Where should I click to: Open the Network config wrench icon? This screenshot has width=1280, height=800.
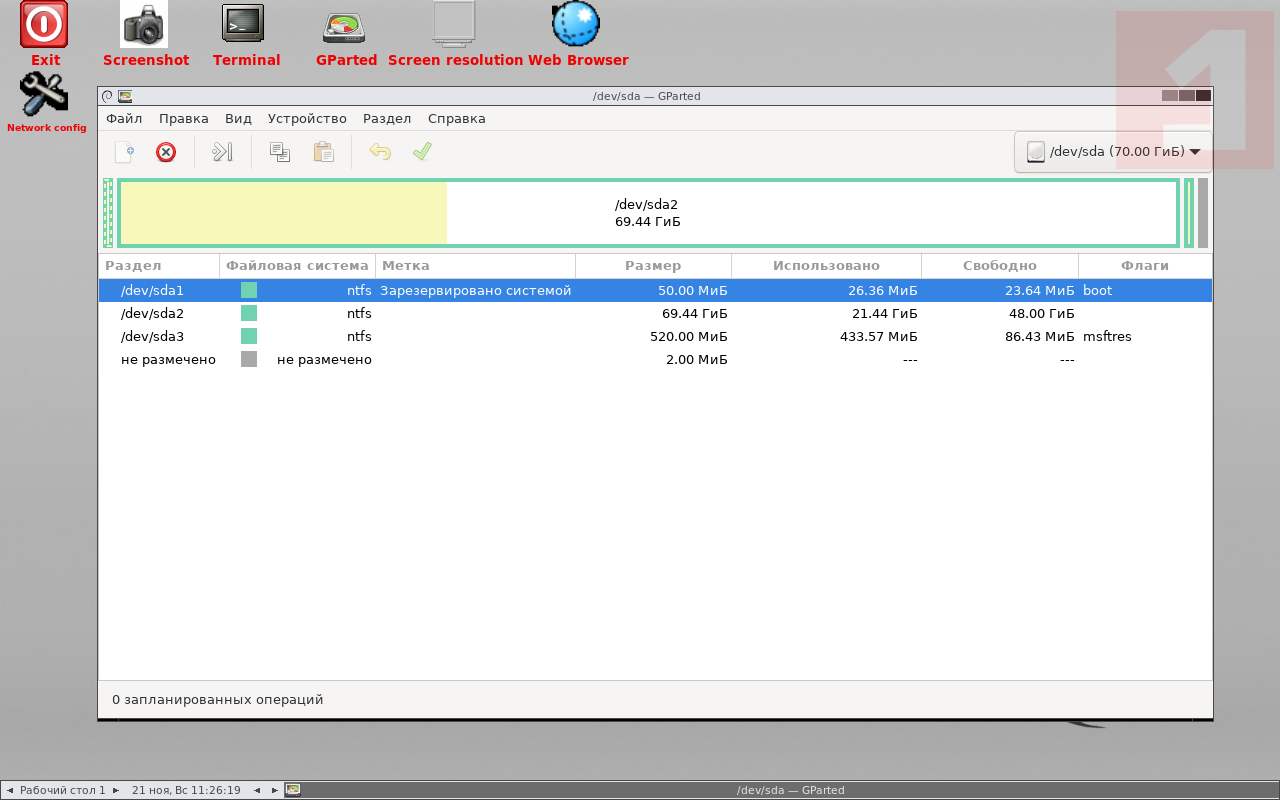[44, 95]
